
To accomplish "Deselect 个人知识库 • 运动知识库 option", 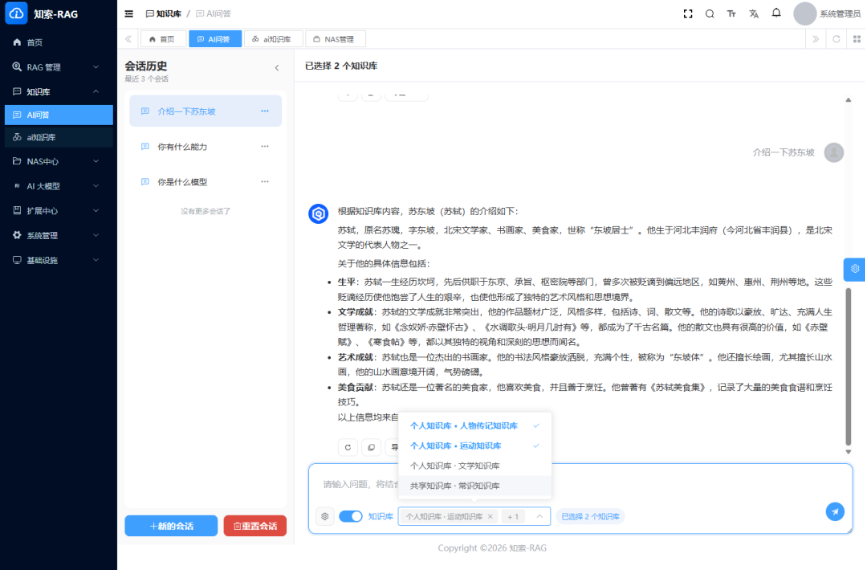I will (x=474, y=445).
